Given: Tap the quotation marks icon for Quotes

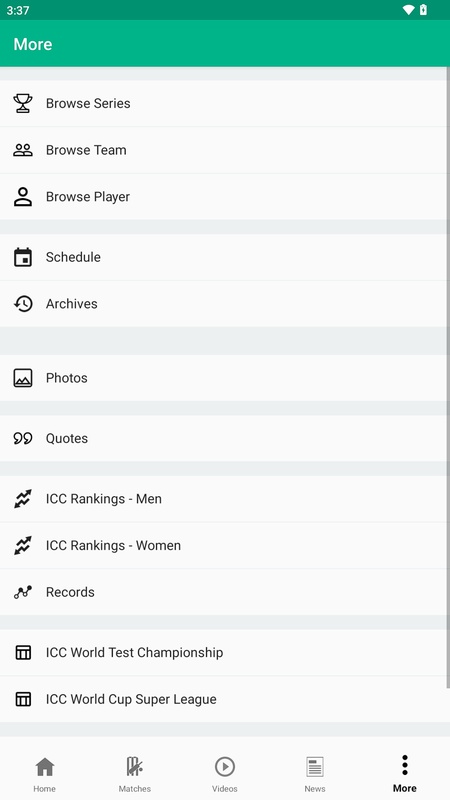Looking at the screenshot, I should [x=23, y=438].
